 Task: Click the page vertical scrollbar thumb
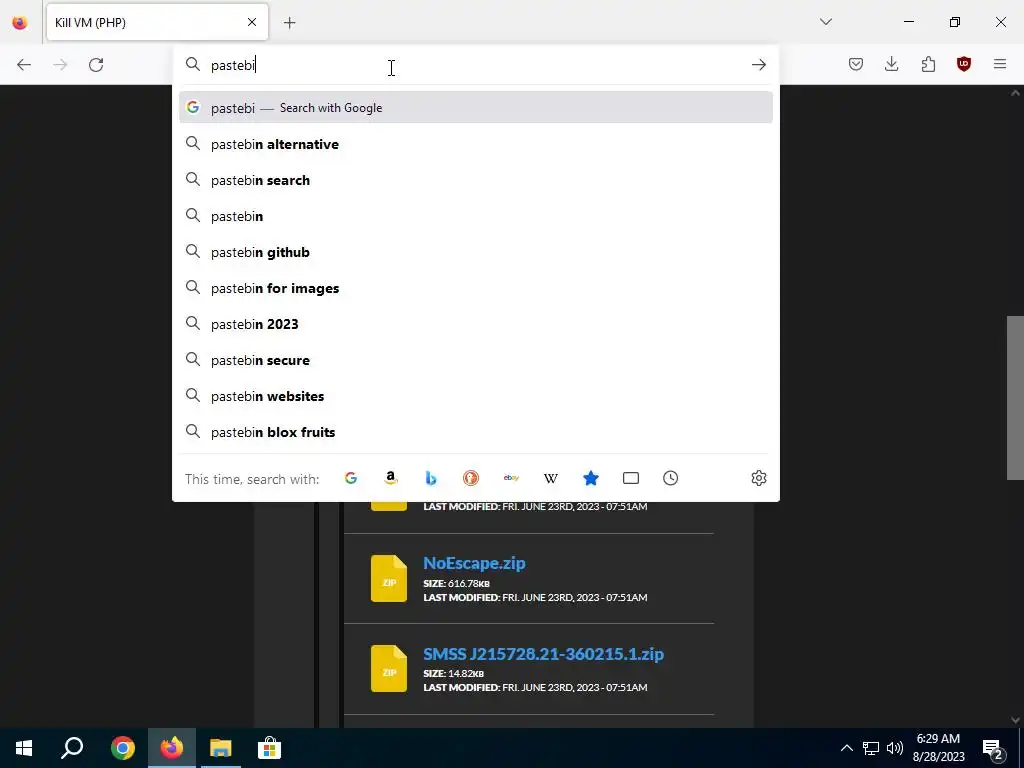pyautogui.click(x=1015, y=398)
